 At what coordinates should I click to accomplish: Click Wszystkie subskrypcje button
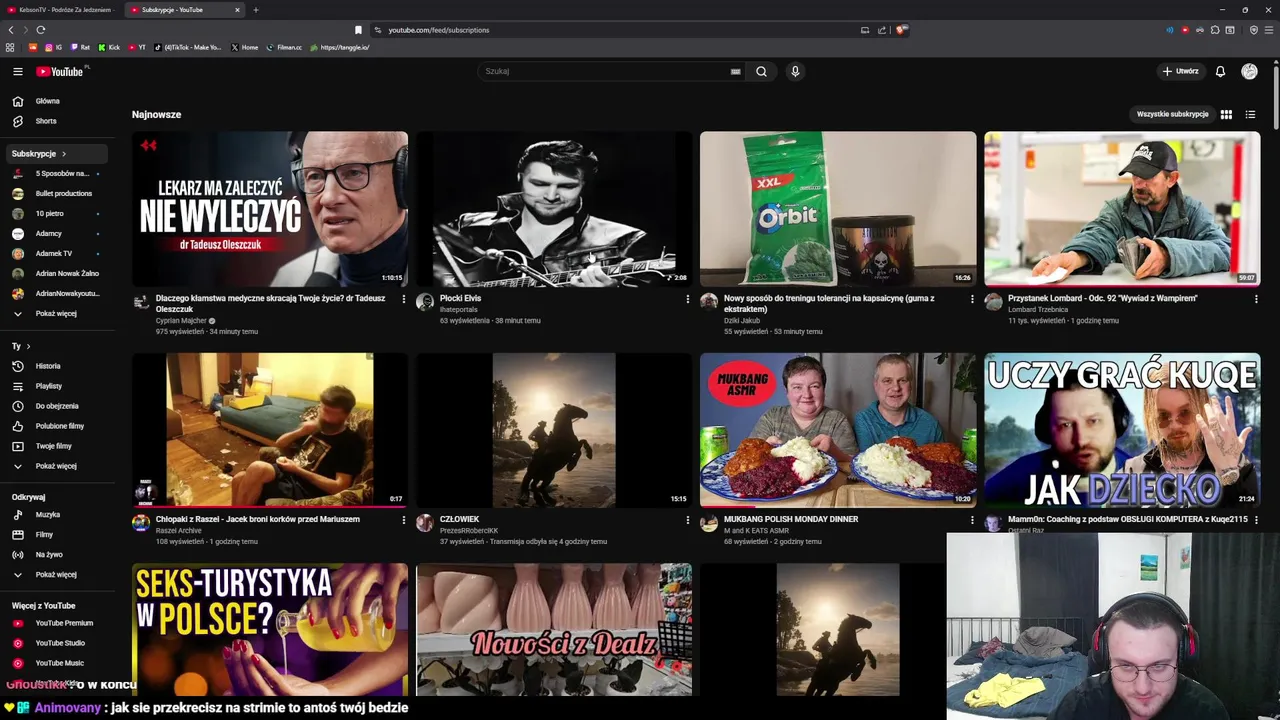click(1172, 114)
